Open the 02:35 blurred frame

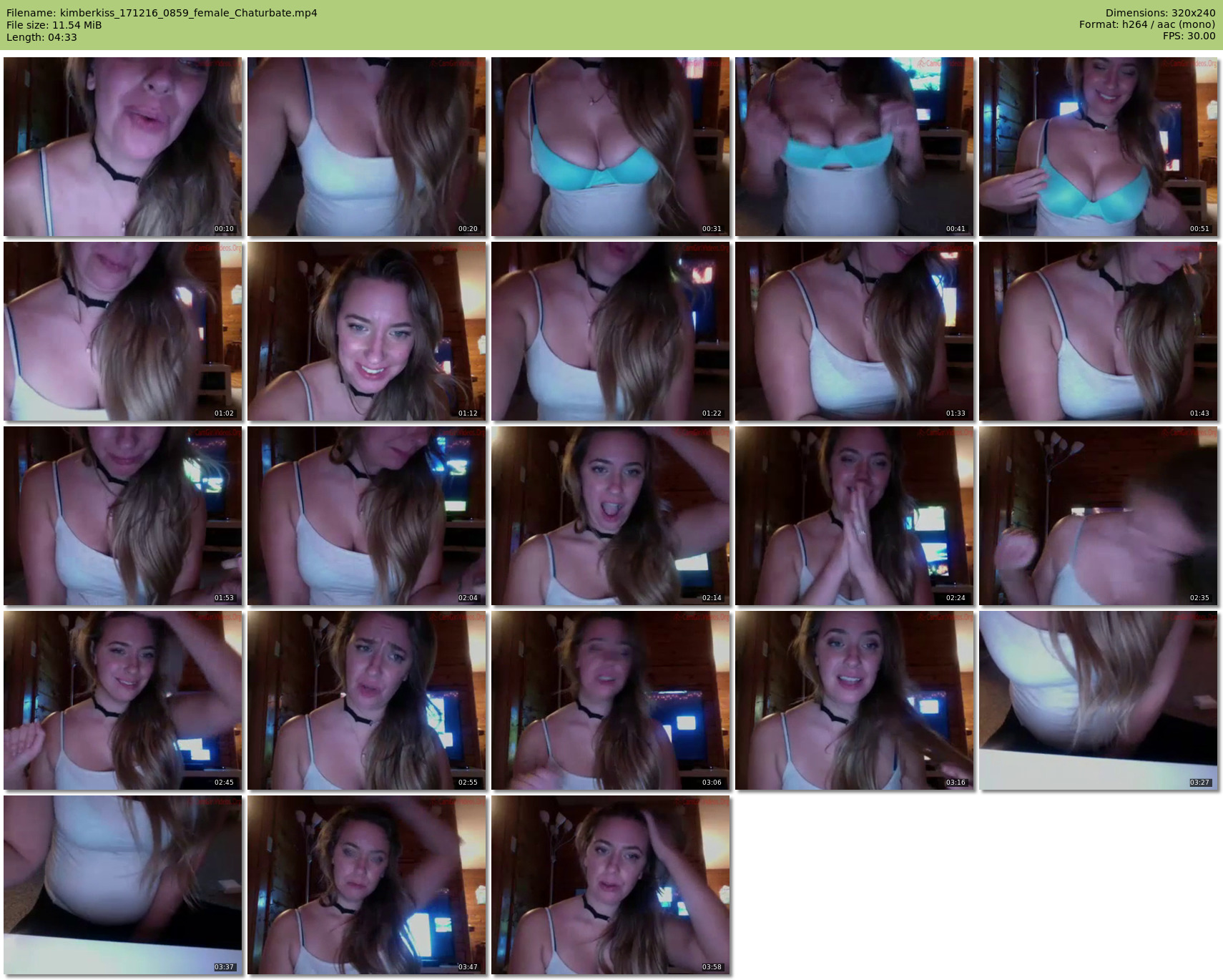(1098, 516)
